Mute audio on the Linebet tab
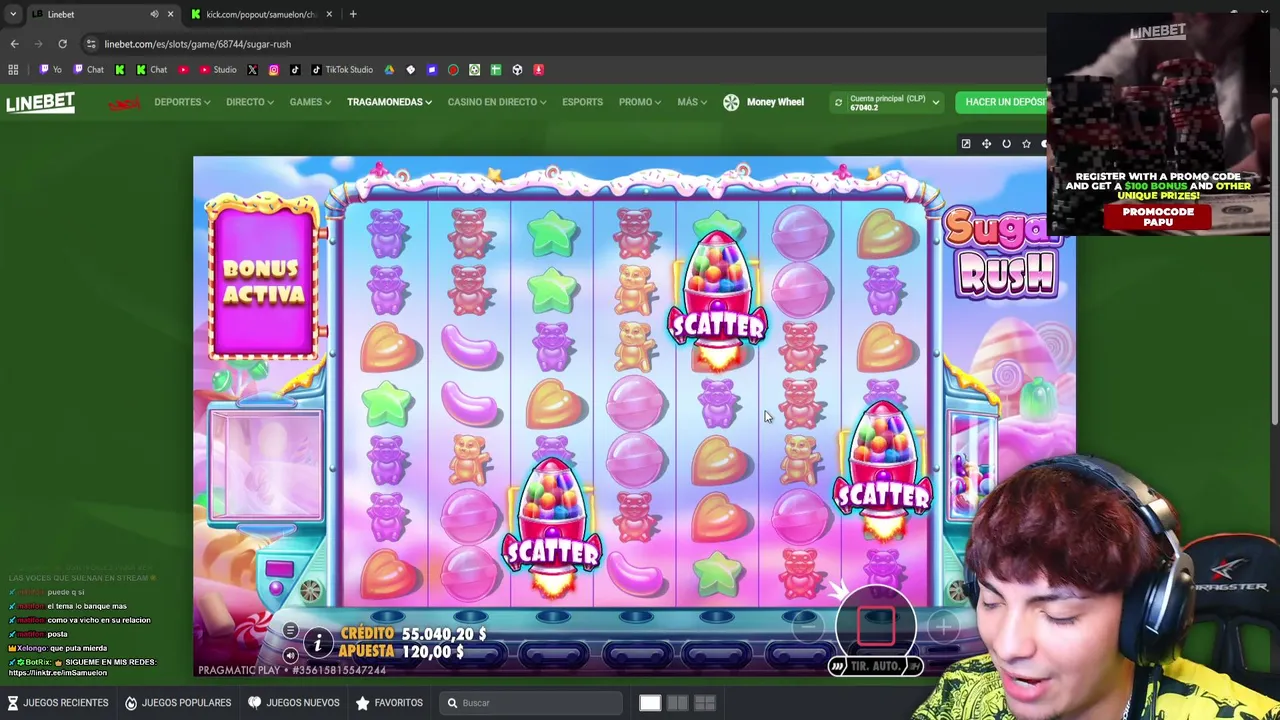Screen dimensions: 1280x720 (154, 14)
